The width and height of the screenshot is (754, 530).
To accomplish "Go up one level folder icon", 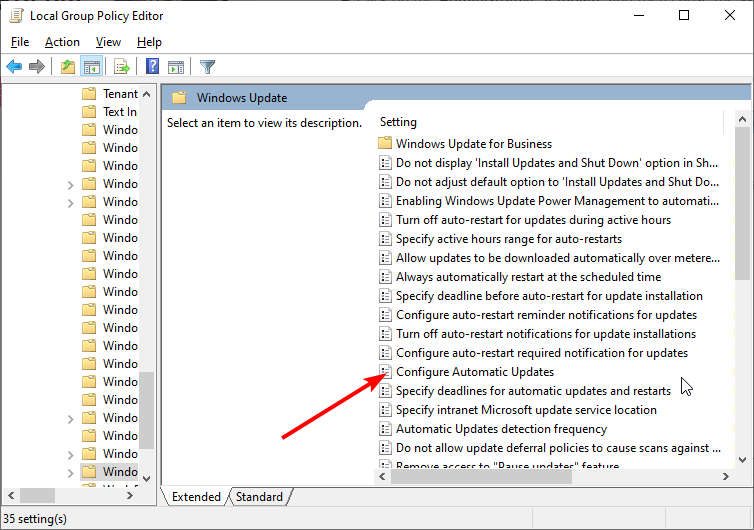I will pos(68,66).
